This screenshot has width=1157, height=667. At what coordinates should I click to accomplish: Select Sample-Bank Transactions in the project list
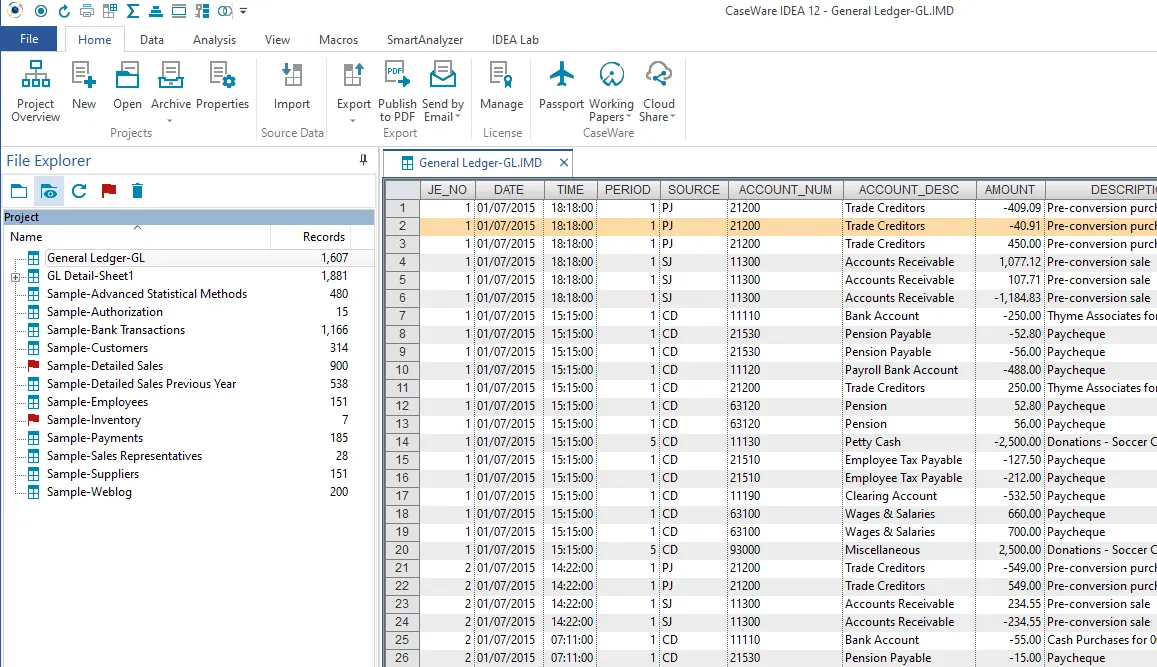(x=116, y=330)
